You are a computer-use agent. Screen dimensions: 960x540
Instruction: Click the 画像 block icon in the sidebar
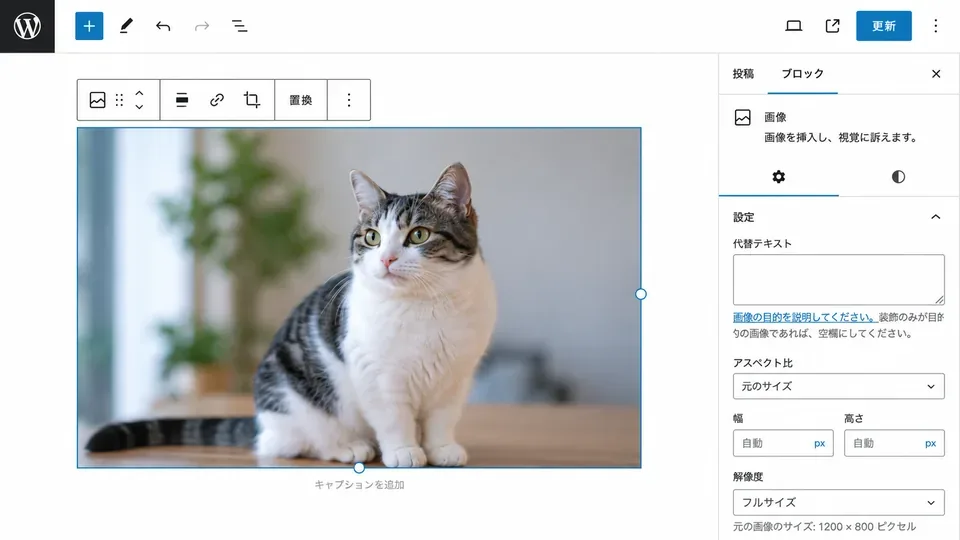click(743, 118)
